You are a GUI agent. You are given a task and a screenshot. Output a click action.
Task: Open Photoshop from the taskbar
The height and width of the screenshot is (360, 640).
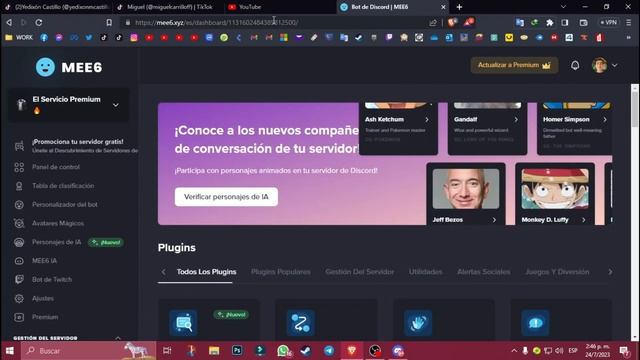click(237, 351)
